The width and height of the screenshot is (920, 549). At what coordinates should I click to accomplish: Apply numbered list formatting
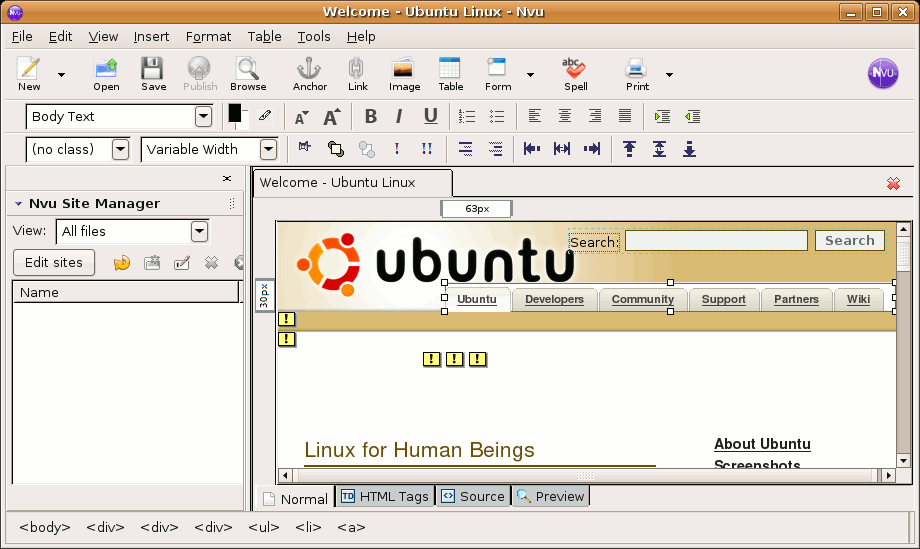(467, 116)
